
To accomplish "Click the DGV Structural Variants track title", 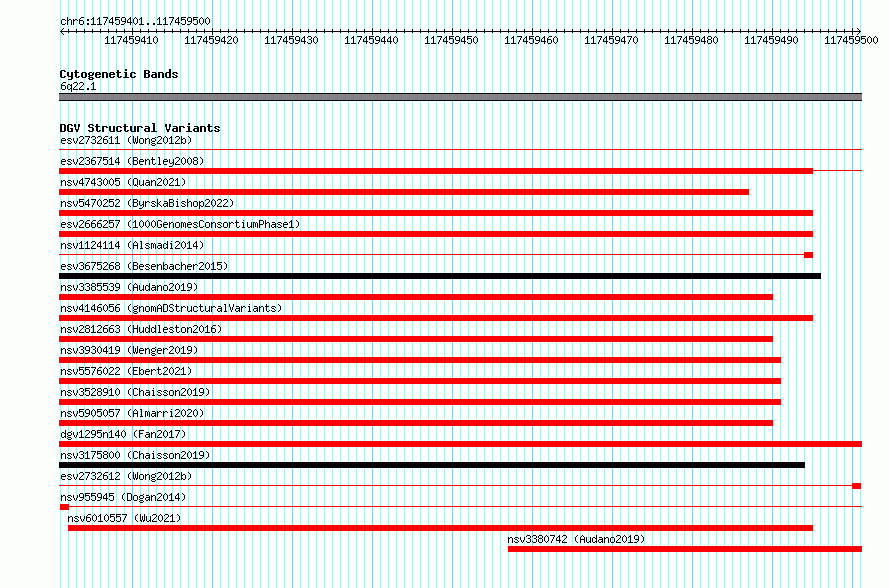I will (x=140, y=128).
